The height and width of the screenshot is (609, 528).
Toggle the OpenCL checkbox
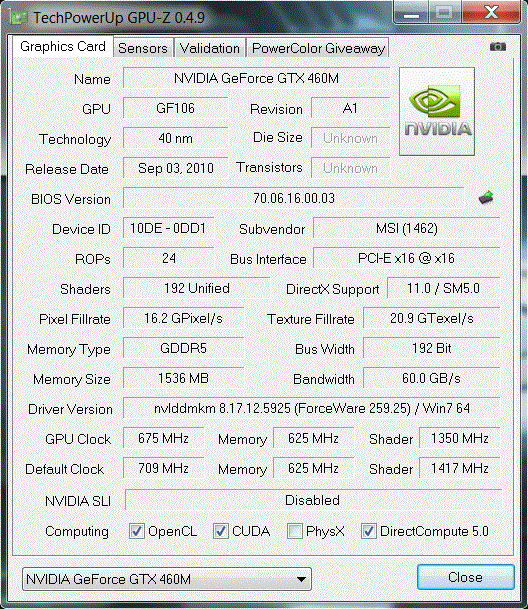tap(136, 531)
